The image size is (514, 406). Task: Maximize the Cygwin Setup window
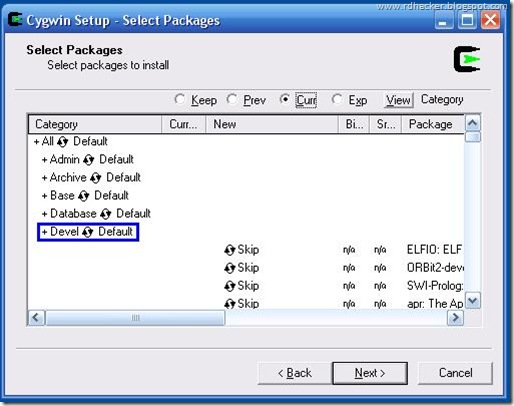pos(467,20)
